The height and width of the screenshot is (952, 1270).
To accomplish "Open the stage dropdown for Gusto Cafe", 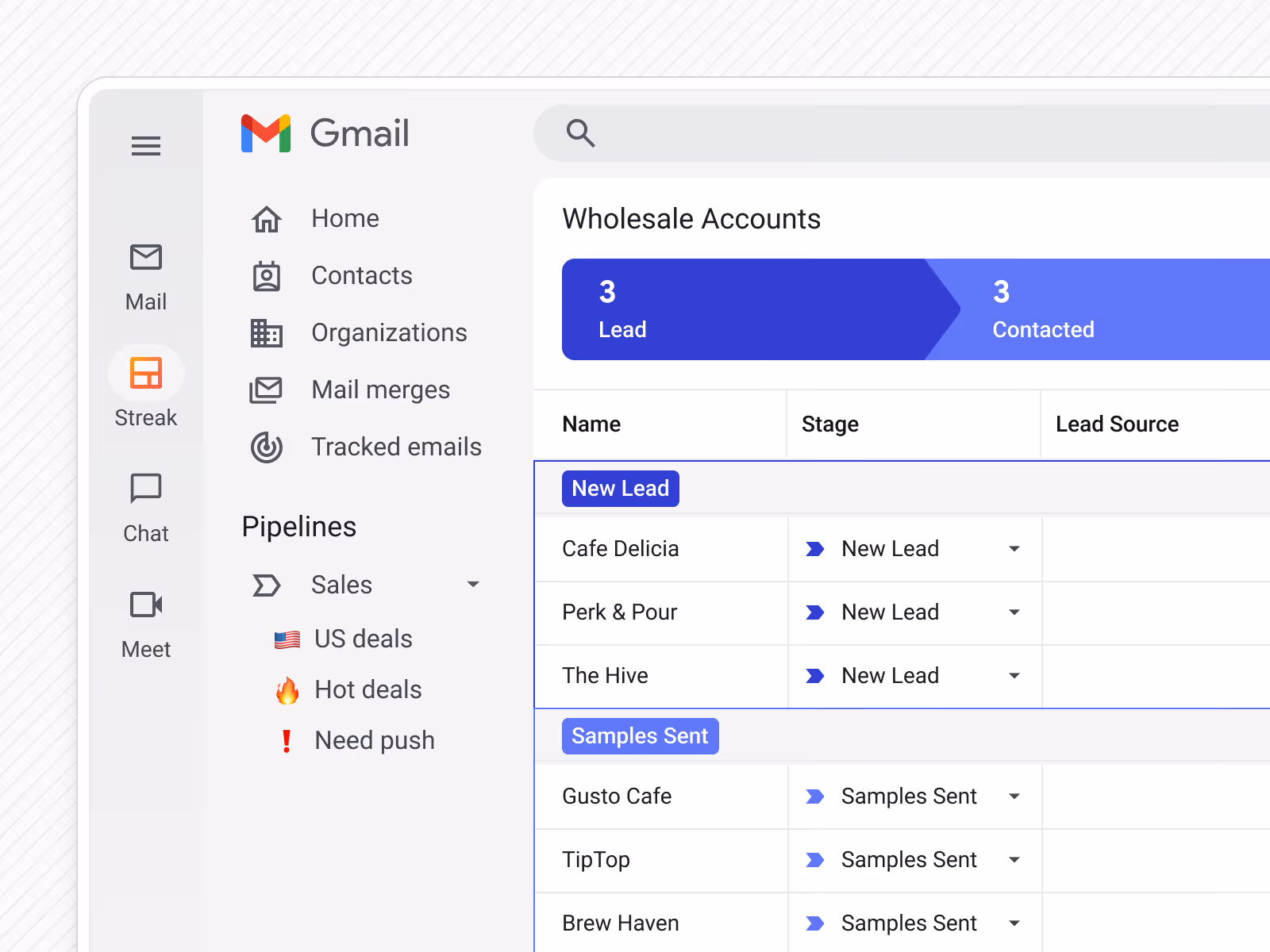I will pyautogui.click(x=1014, y=796).
